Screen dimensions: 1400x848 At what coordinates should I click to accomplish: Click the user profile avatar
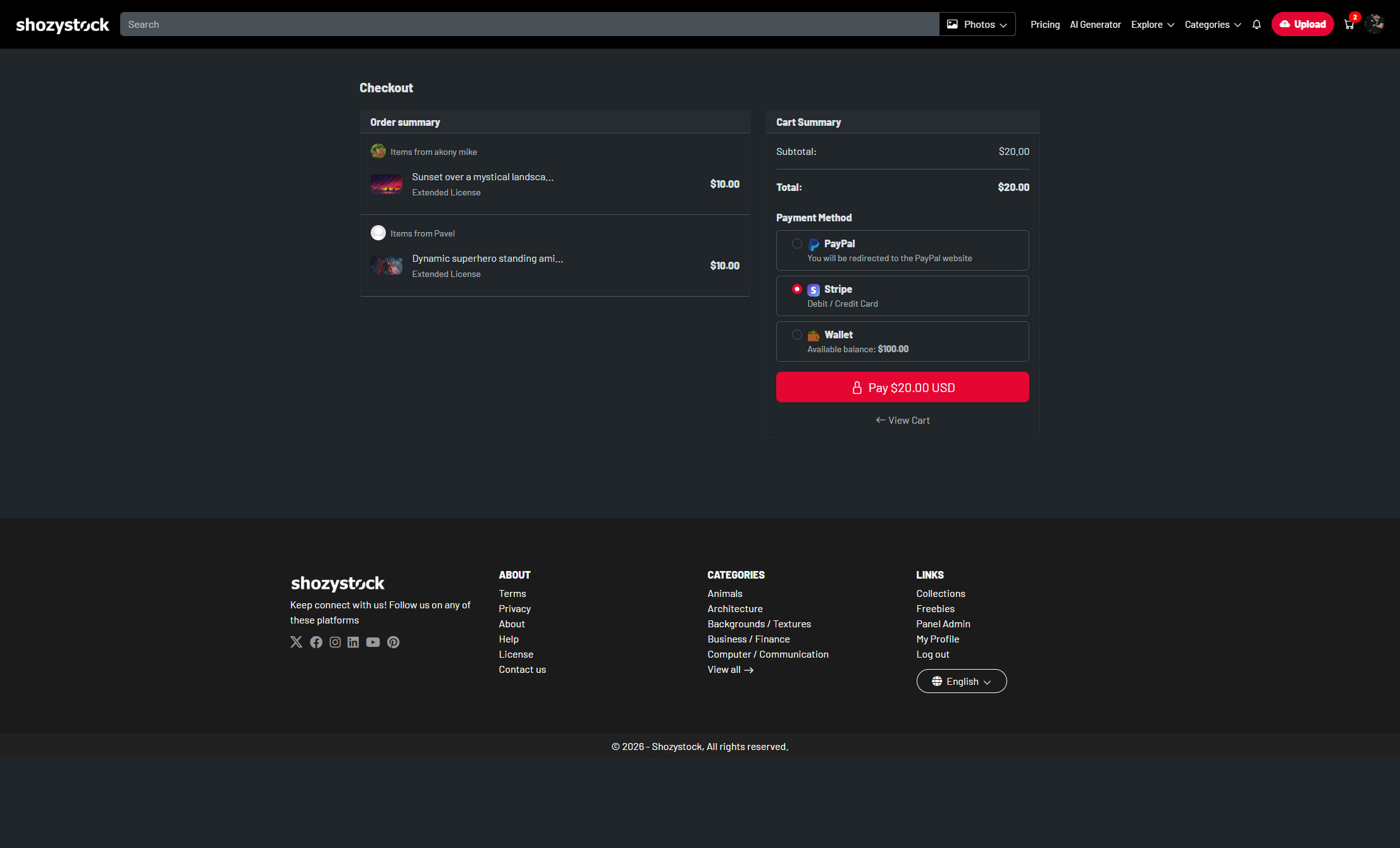pos(1374,24)
